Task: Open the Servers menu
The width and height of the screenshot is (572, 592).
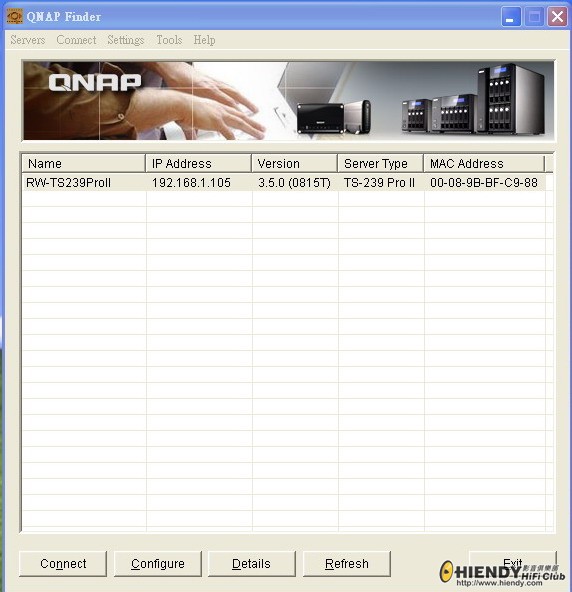Action: (28, 40)
